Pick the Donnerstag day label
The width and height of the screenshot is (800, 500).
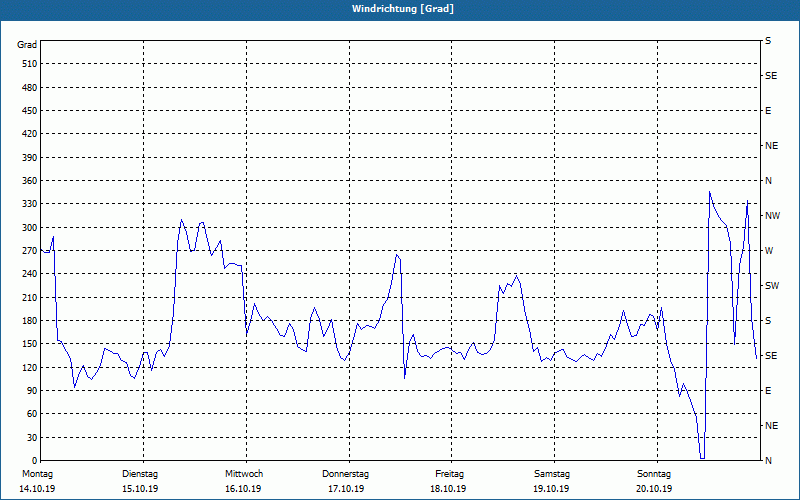pyautogui.click(x=346, y=474)
